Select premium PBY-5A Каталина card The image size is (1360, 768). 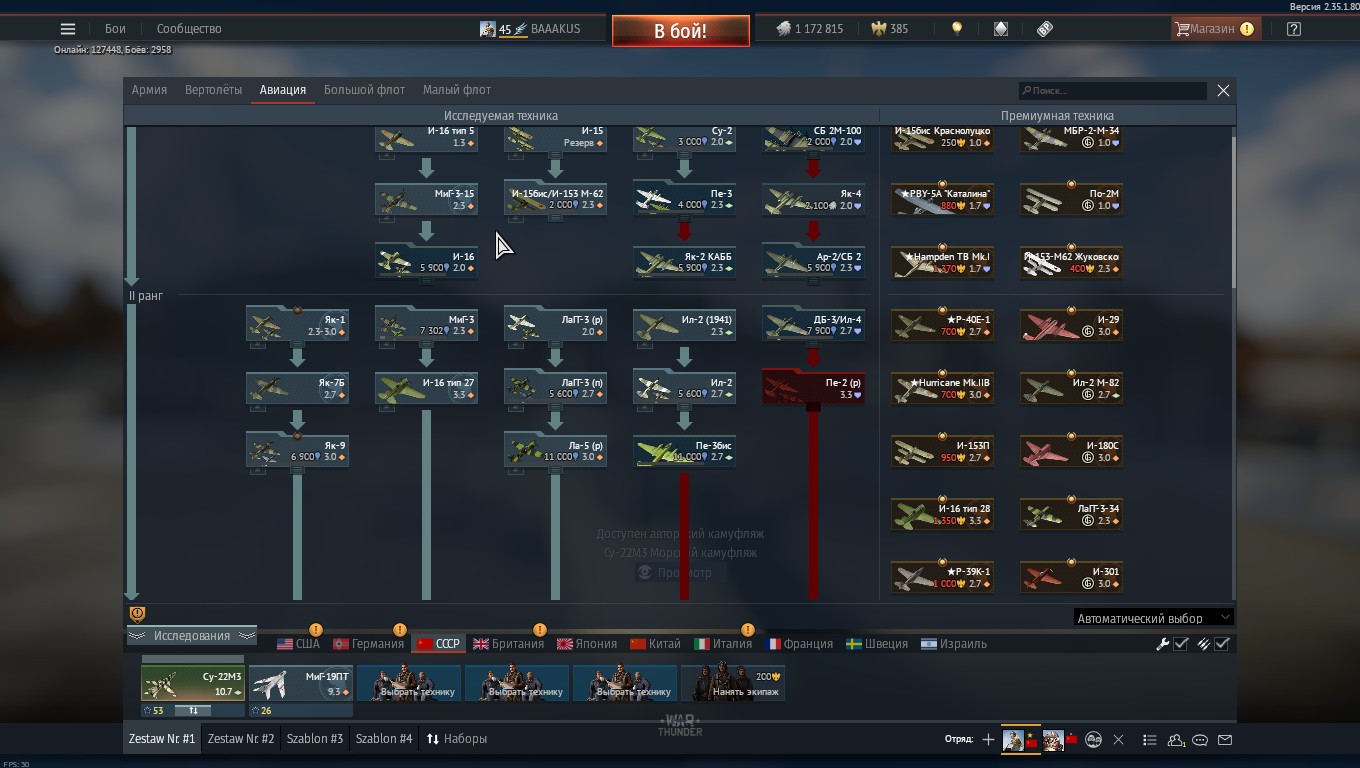click(943, 199)
